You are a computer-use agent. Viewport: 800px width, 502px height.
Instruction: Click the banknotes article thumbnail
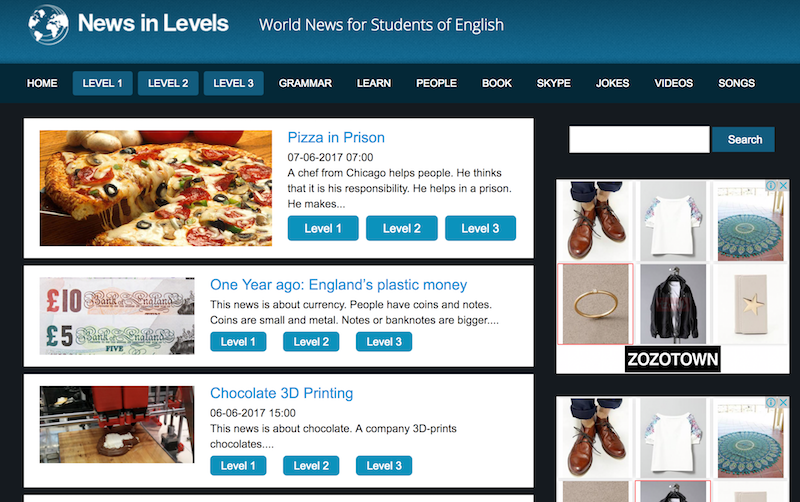point(117,316)
